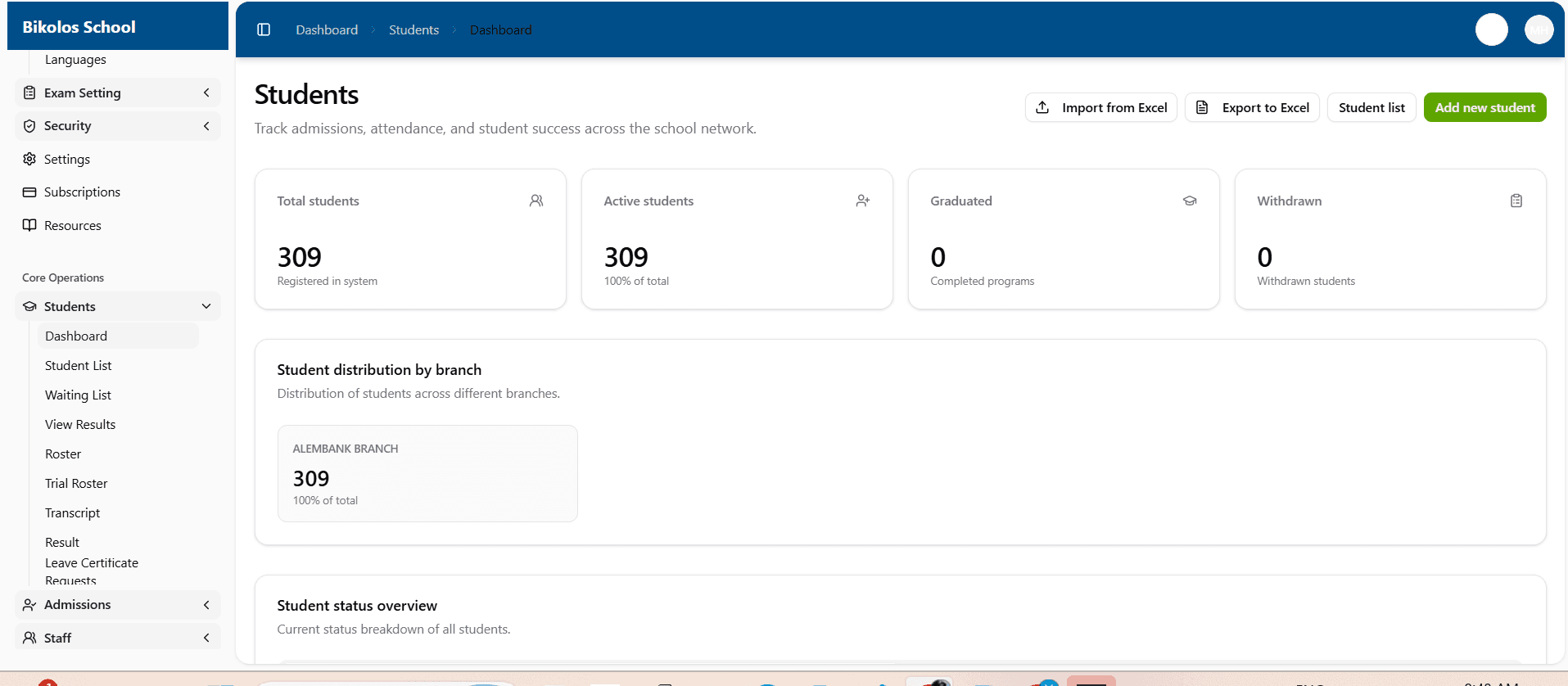Click the Subscriptions card icon
The image size is (1568, 686).
click(x=29, y=192)
